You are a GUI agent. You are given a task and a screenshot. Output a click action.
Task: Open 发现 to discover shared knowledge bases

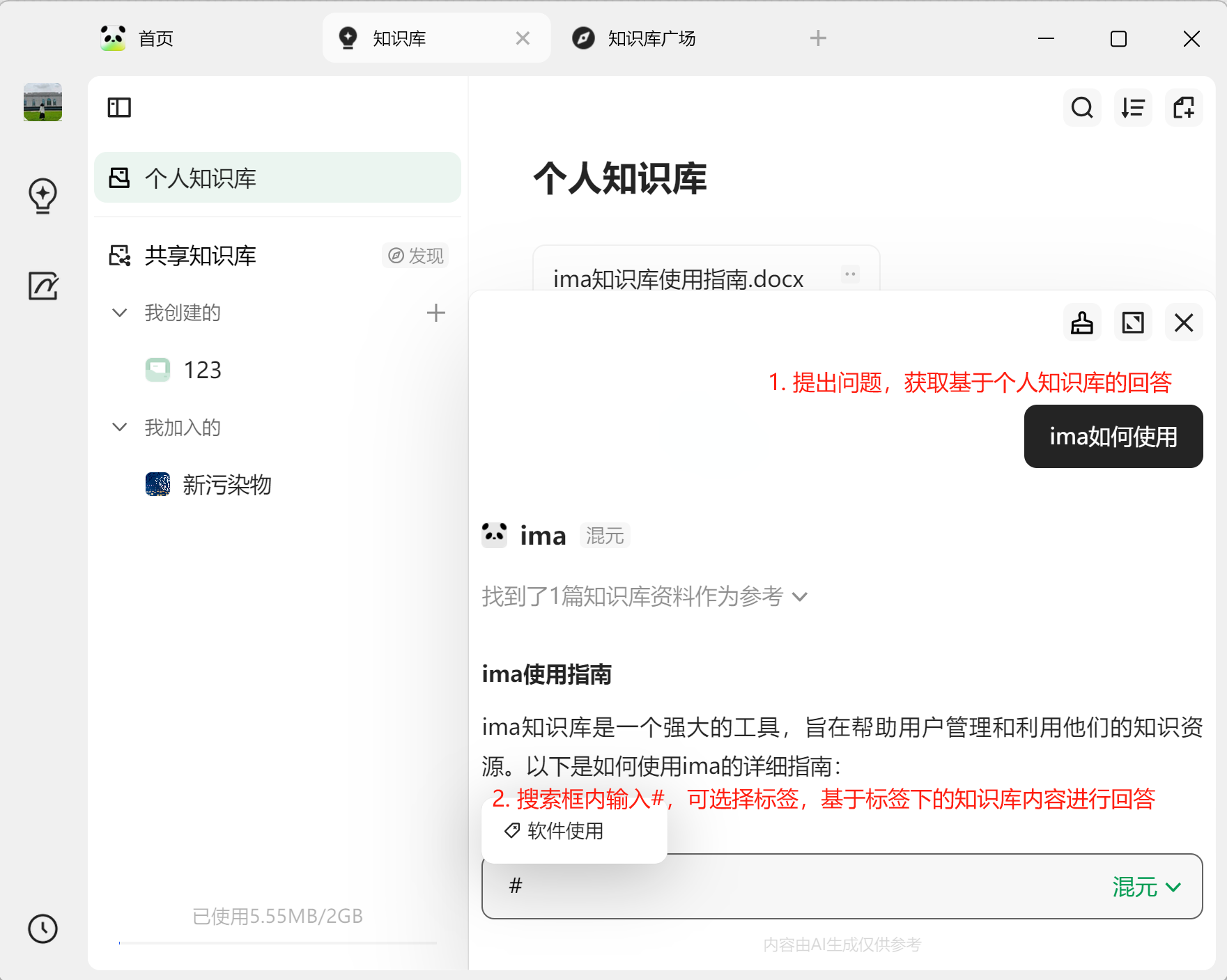coord(415,256)
